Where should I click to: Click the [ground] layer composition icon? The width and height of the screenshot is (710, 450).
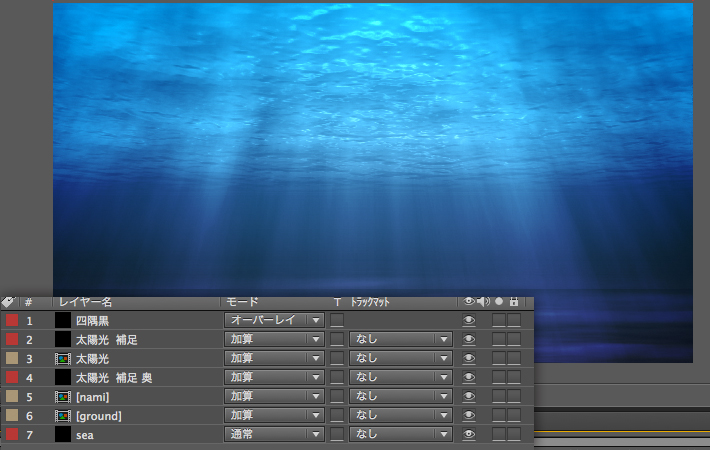pos(62,415)
